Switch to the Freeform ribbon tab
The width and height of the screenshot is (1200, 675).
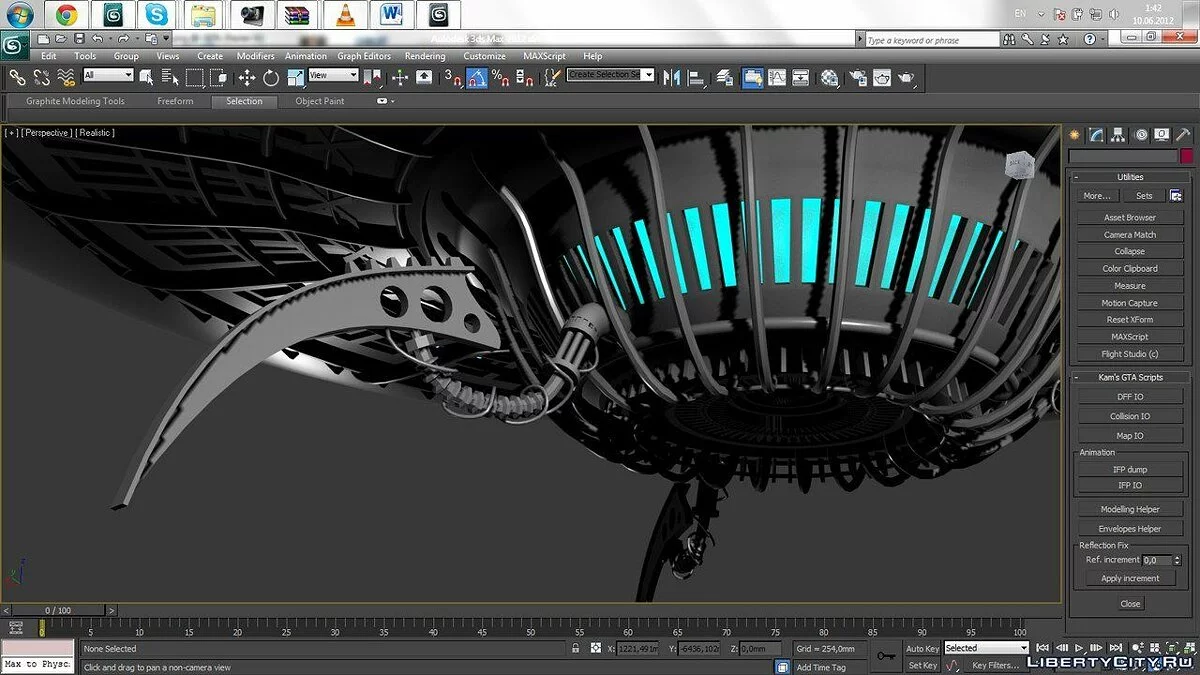175,101
